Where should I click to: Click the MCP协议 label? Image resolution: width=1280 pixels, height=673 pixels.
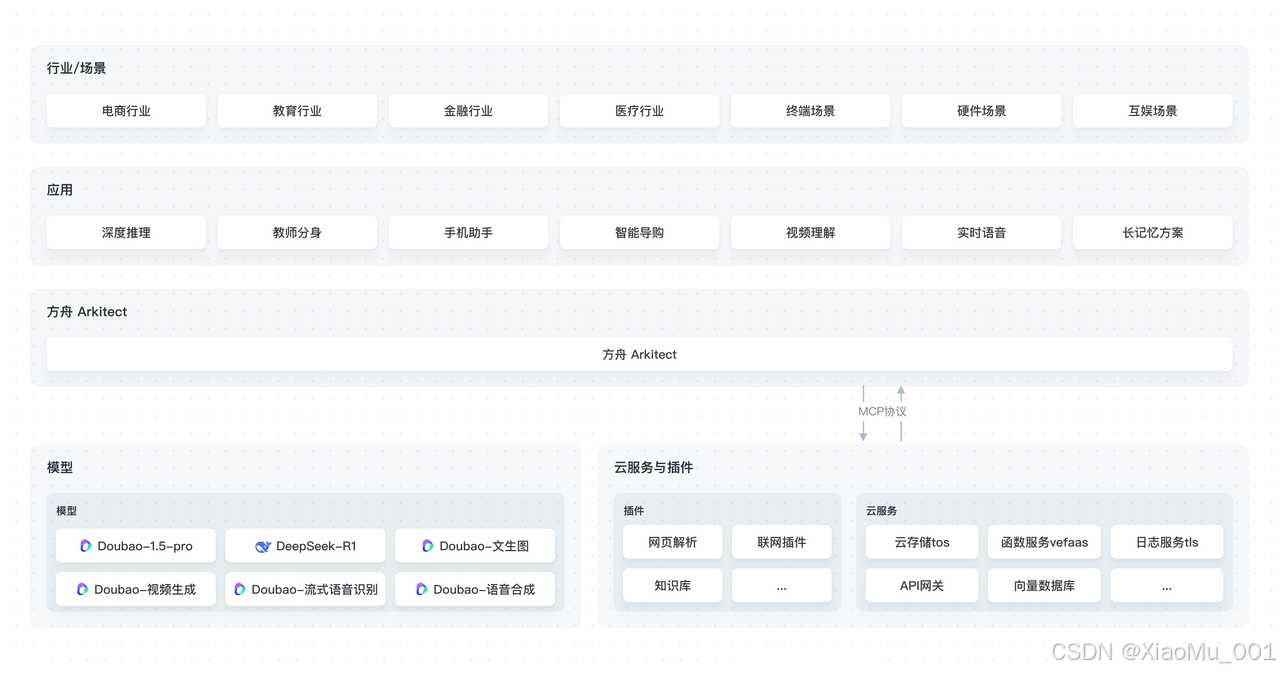pos(882,411)
